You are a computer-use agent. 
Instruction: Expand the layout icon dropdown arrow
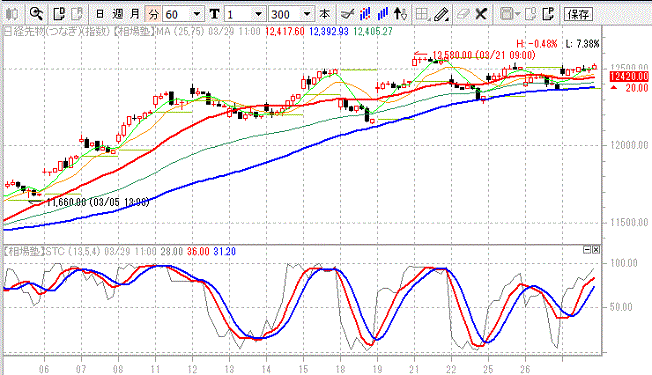point(517,15)
